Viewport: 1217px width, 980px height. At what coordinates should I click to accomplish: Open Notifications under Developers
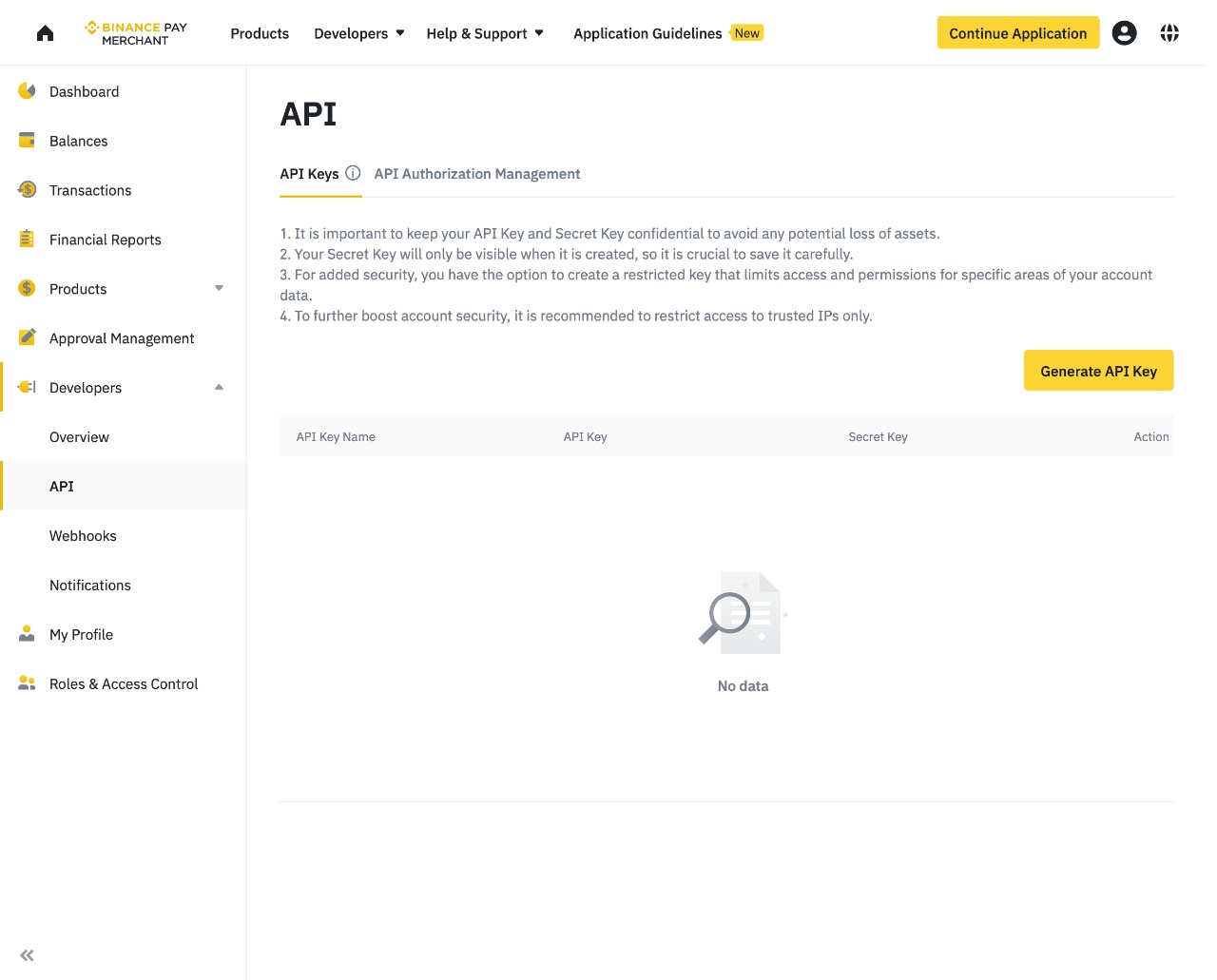pos(90,586)
